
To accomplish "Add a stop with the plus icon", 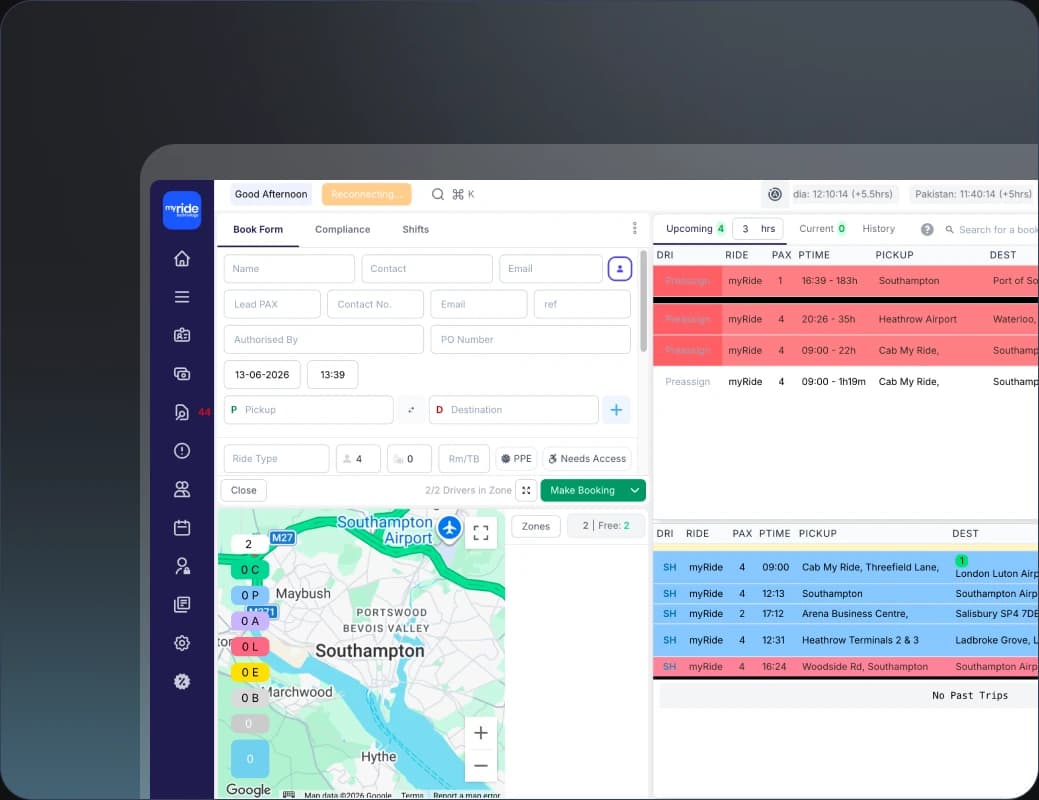I will 616,410.
